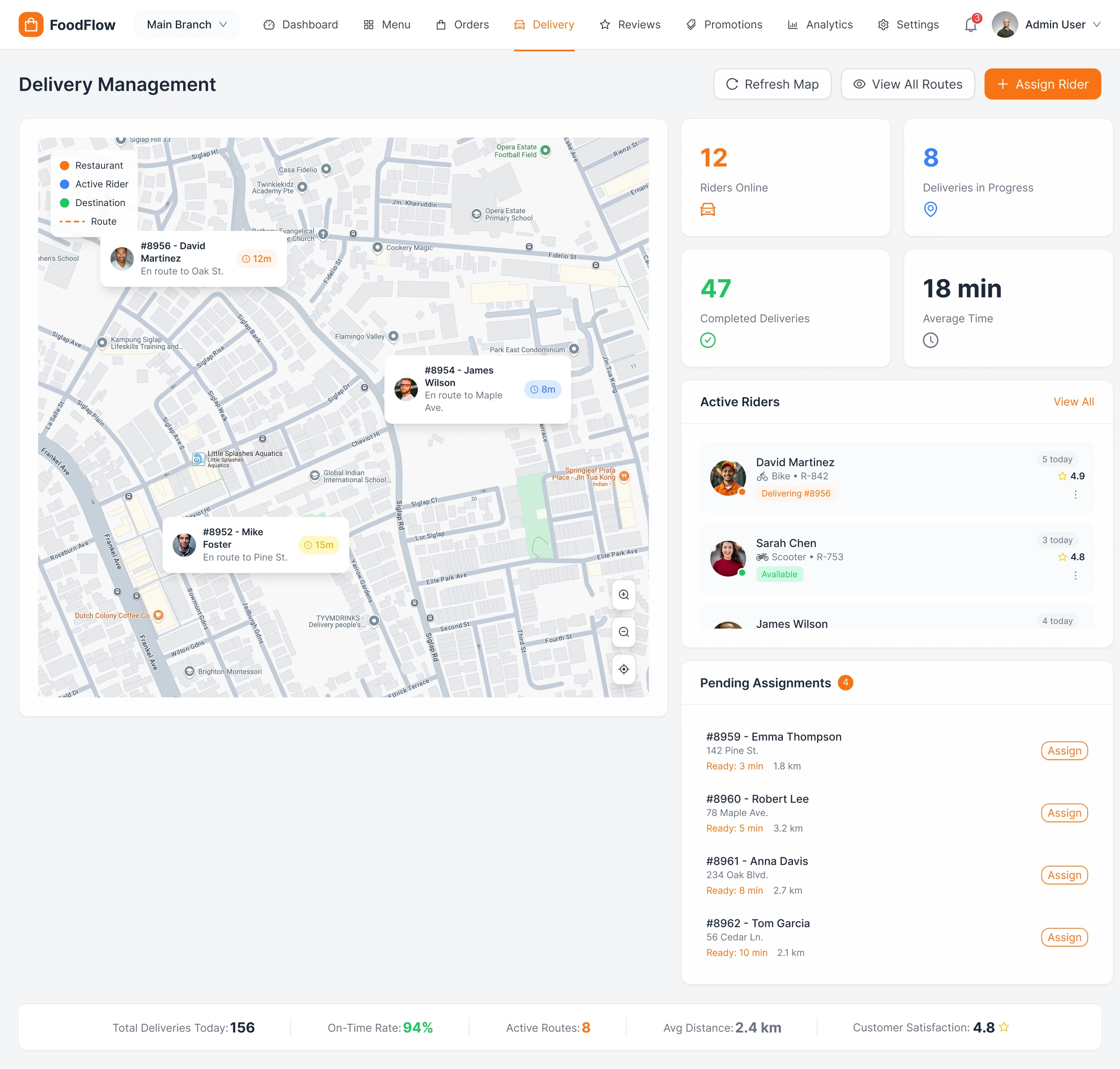Click the Active Rider legend dot
The height and width of the screenshot is (1069, 1120).
click(x=65, y=184)
